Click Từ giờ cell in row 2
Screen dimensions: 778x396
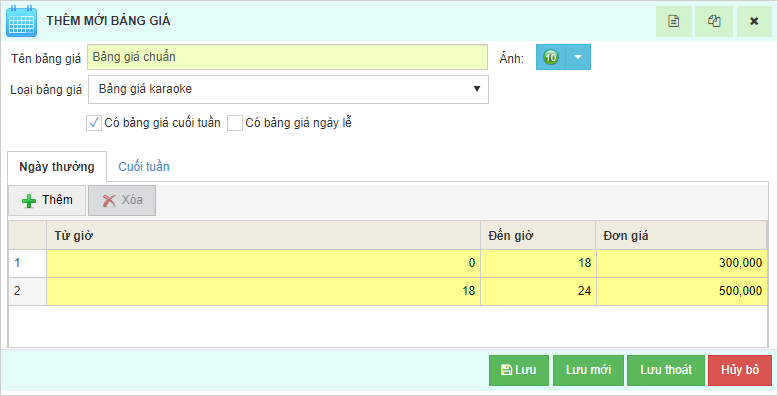(x=263, y=291)
